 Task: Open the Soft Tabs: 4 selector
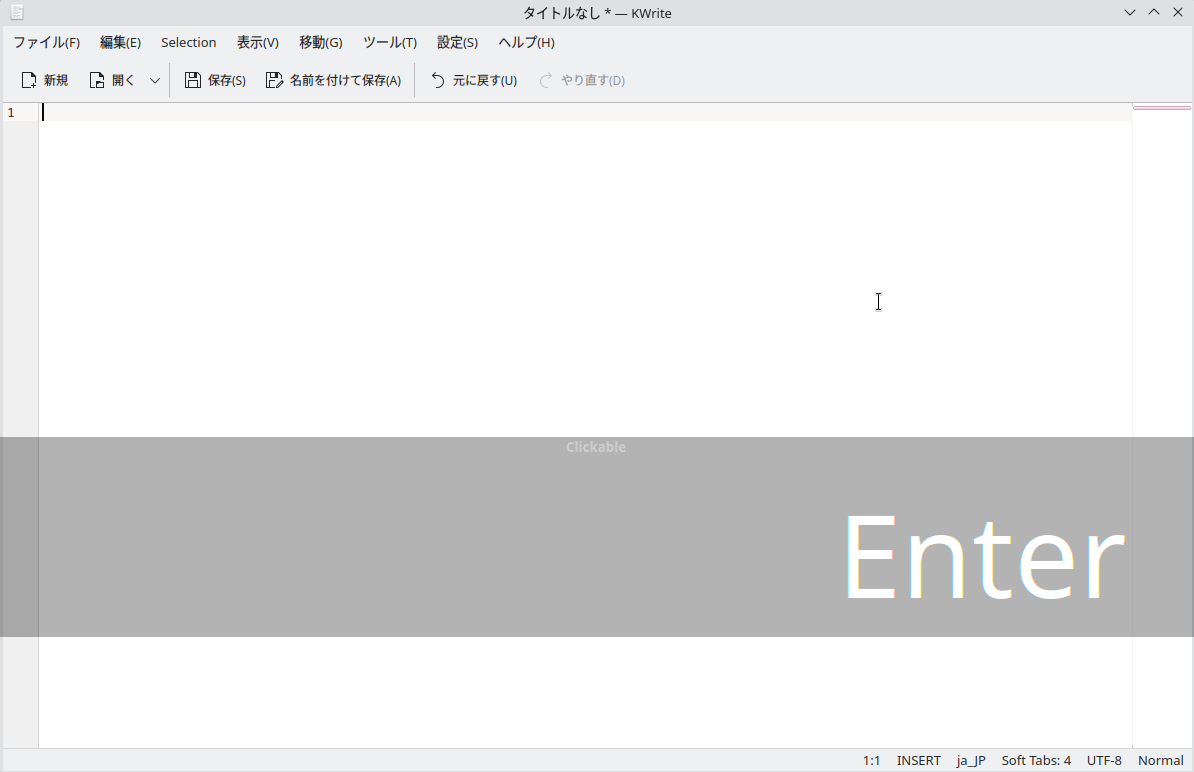pyautogui.click(x=1036, y=760)
